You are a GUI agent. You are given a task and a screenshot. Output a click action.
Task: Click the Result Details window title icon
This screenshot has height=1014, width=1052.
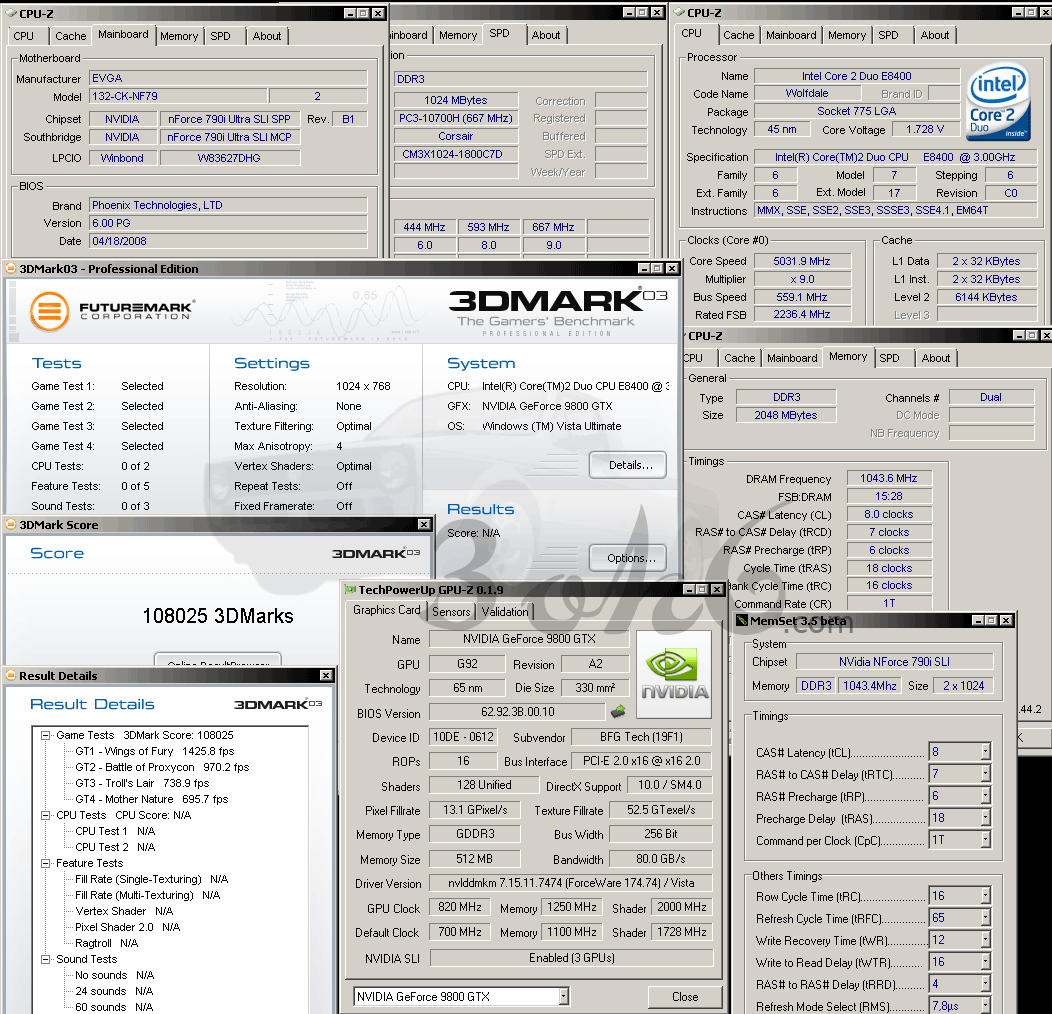pos(11,675)
